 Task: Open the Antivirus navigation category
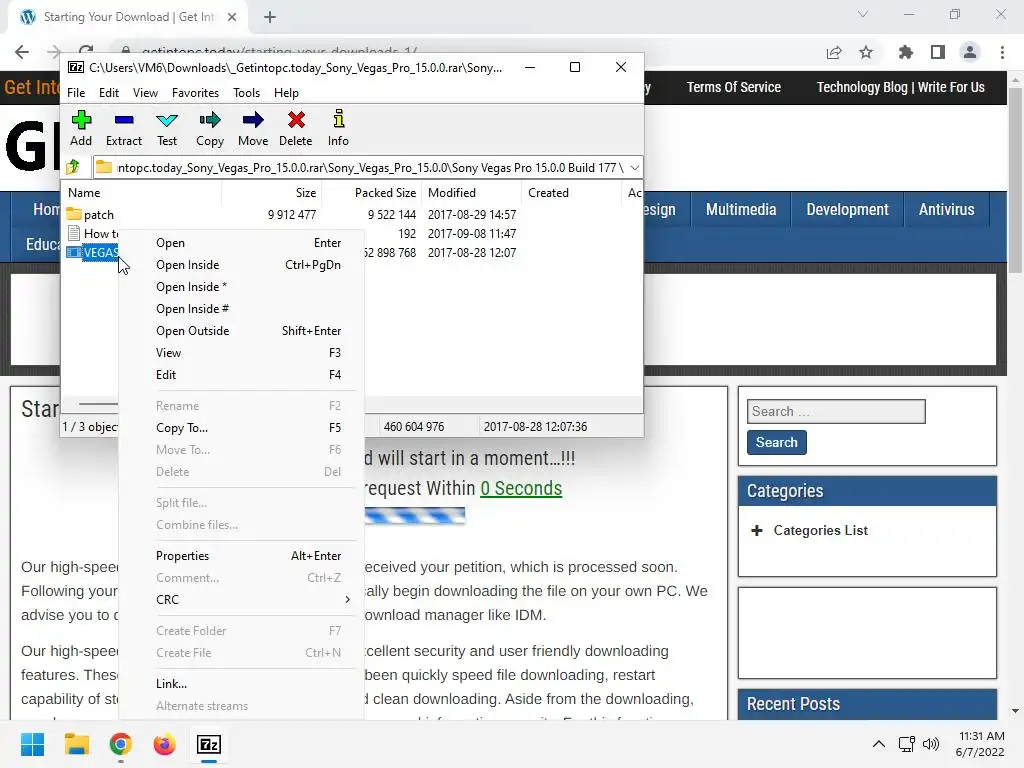946,210
